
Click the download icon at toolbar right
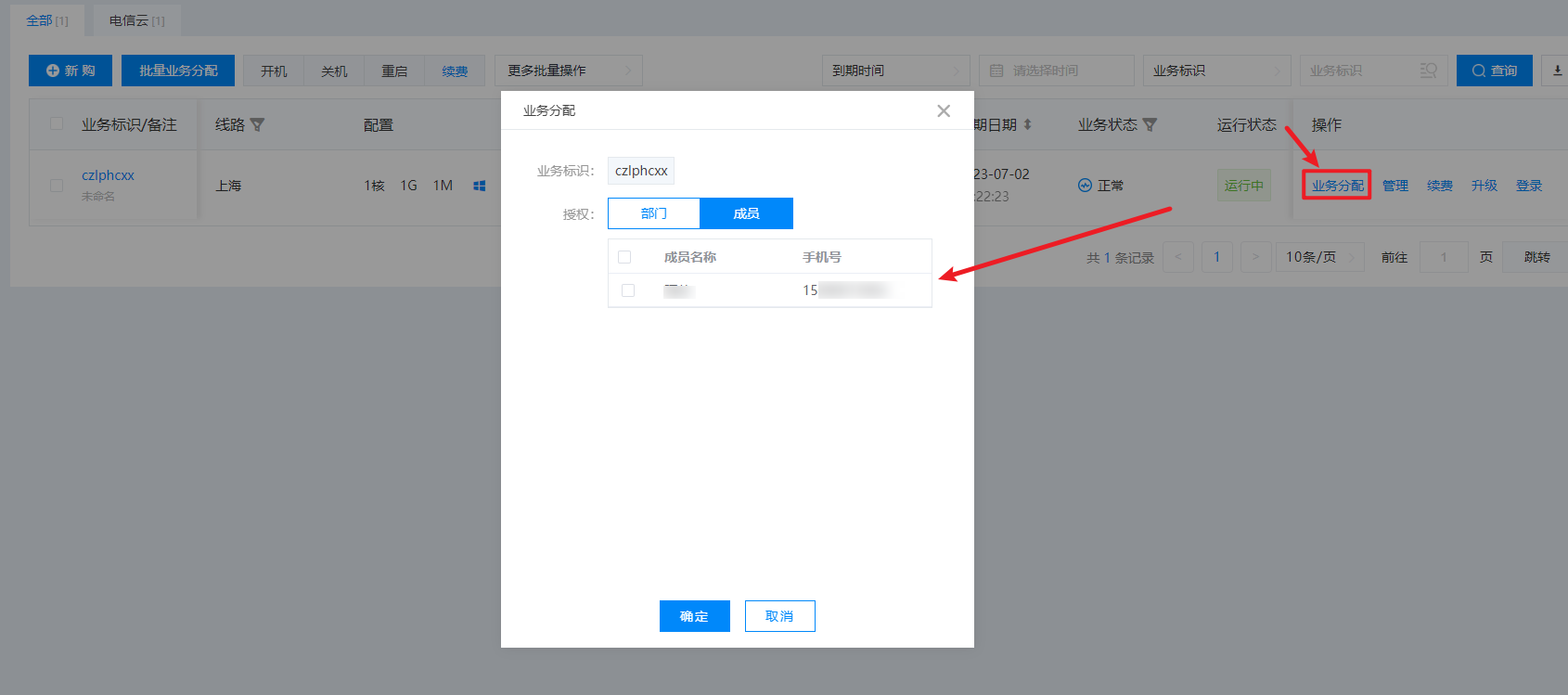(1557, 71)
